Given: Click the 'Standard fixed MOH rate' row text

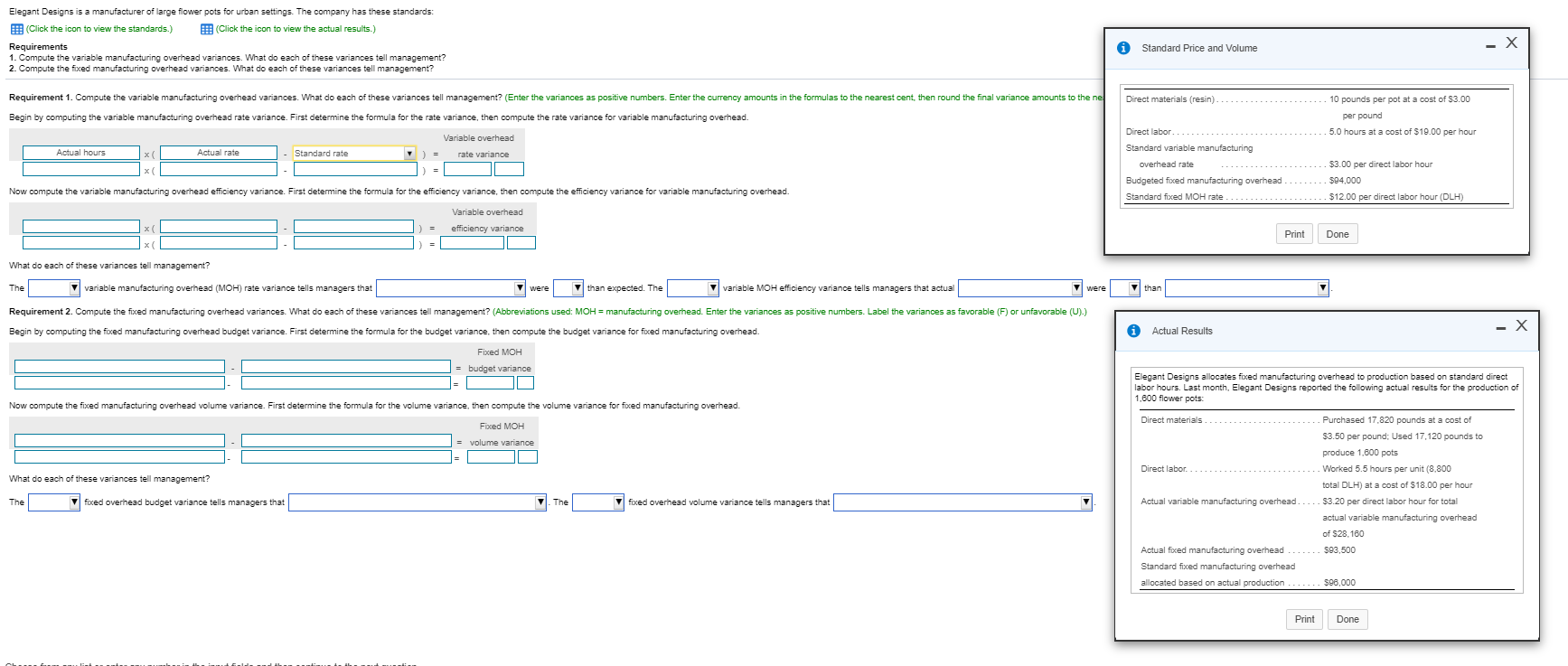Looking at the screenshot, I should coord(1174,197).
